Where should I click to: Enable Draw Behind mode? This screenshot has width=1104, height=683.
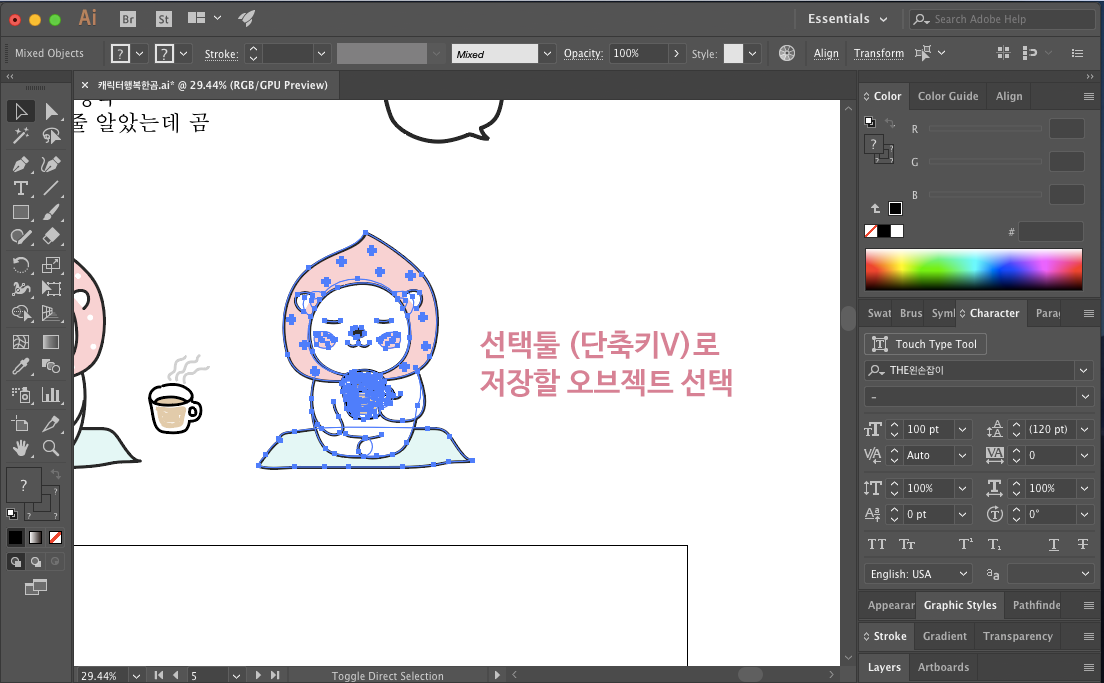click(35, 562)
